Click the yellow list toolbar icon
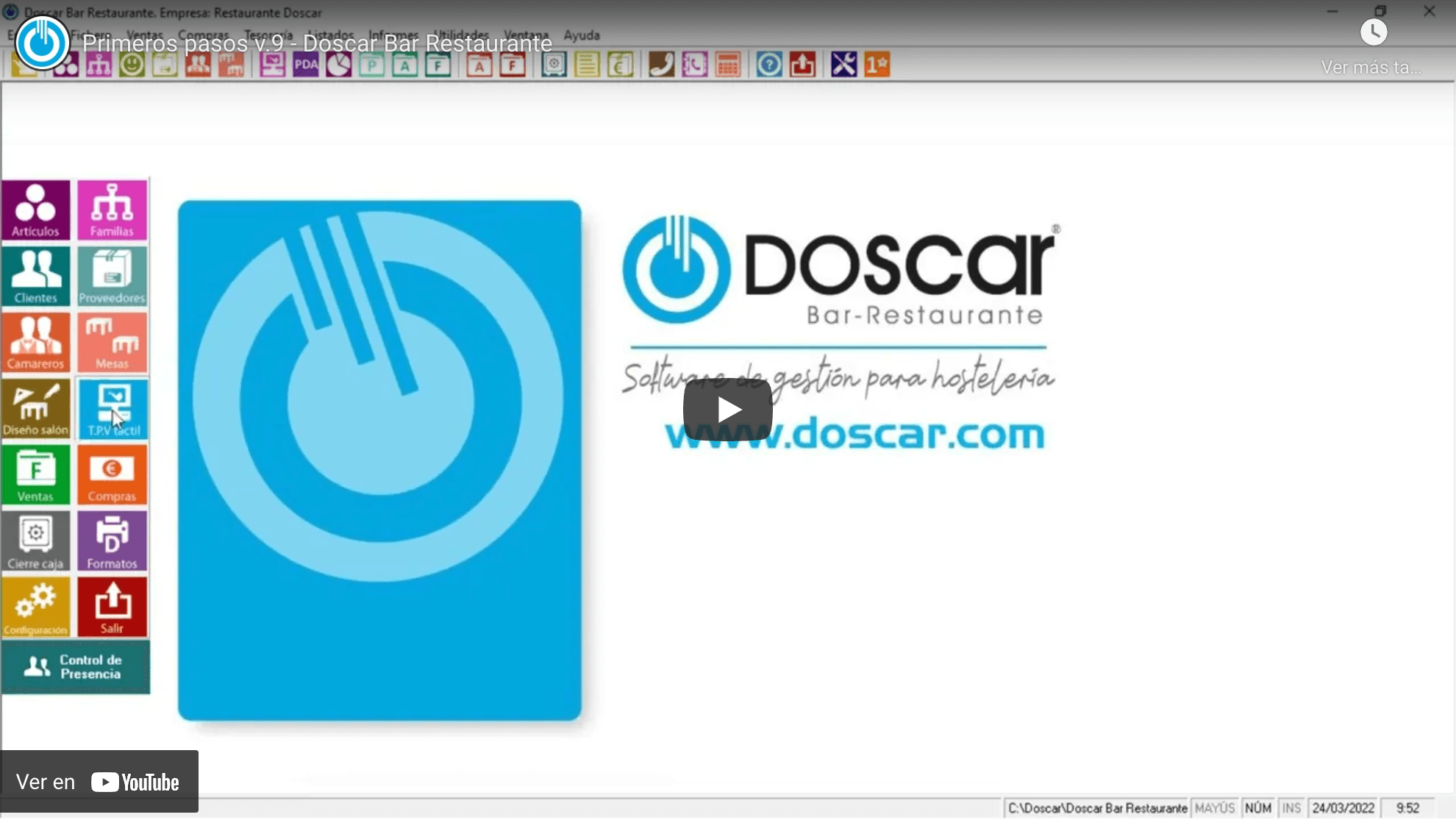 point(587,65)
